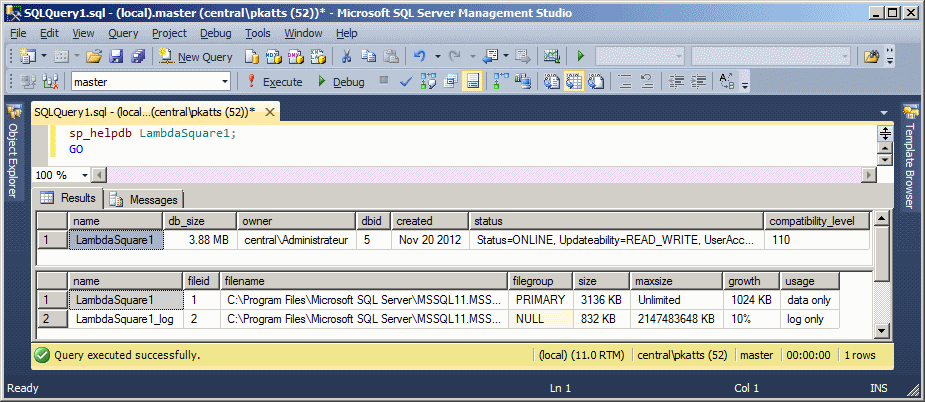Click the Increase Indent icon
The height and width of the screenshot is (402, 925).
tap(698, 82)
